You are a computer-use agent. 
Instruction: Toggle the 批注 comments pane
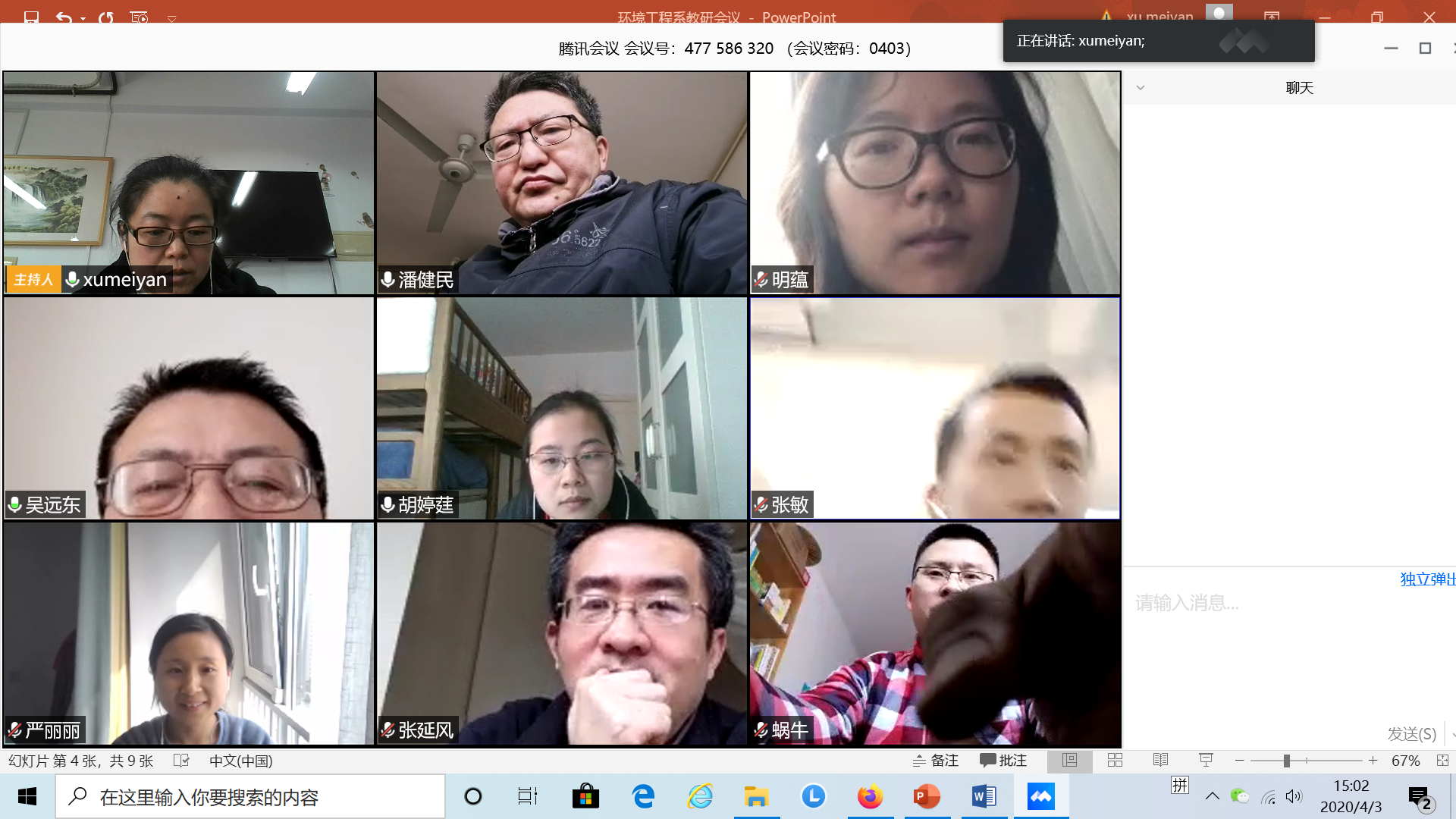1003,761
